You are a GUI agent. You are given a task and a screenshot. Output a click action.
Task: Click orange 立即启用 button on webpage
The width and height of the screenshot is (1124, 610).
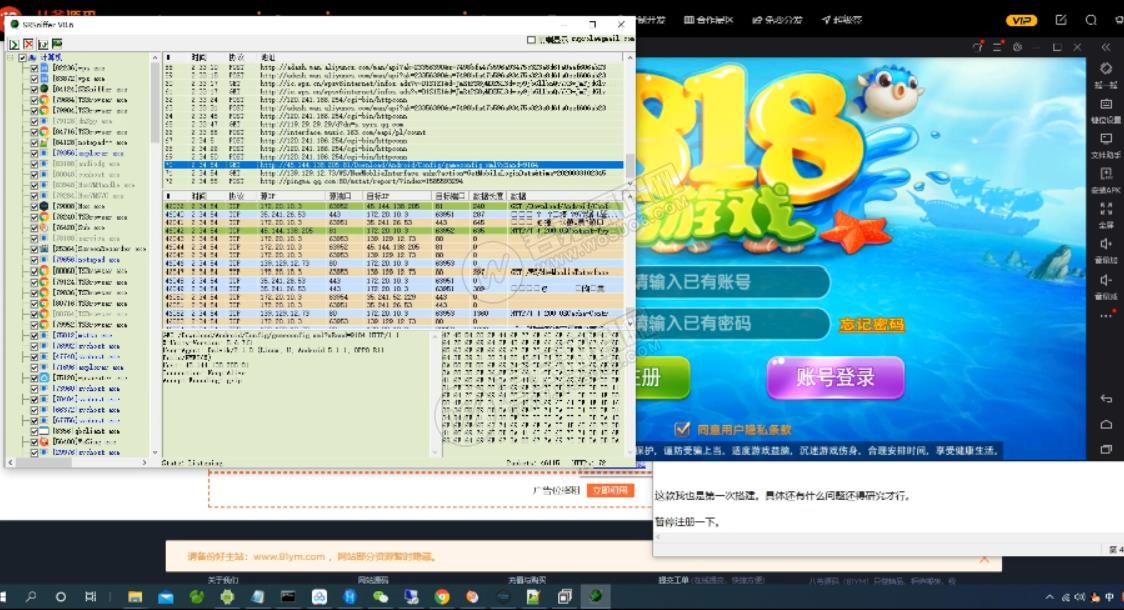point(610,490)
